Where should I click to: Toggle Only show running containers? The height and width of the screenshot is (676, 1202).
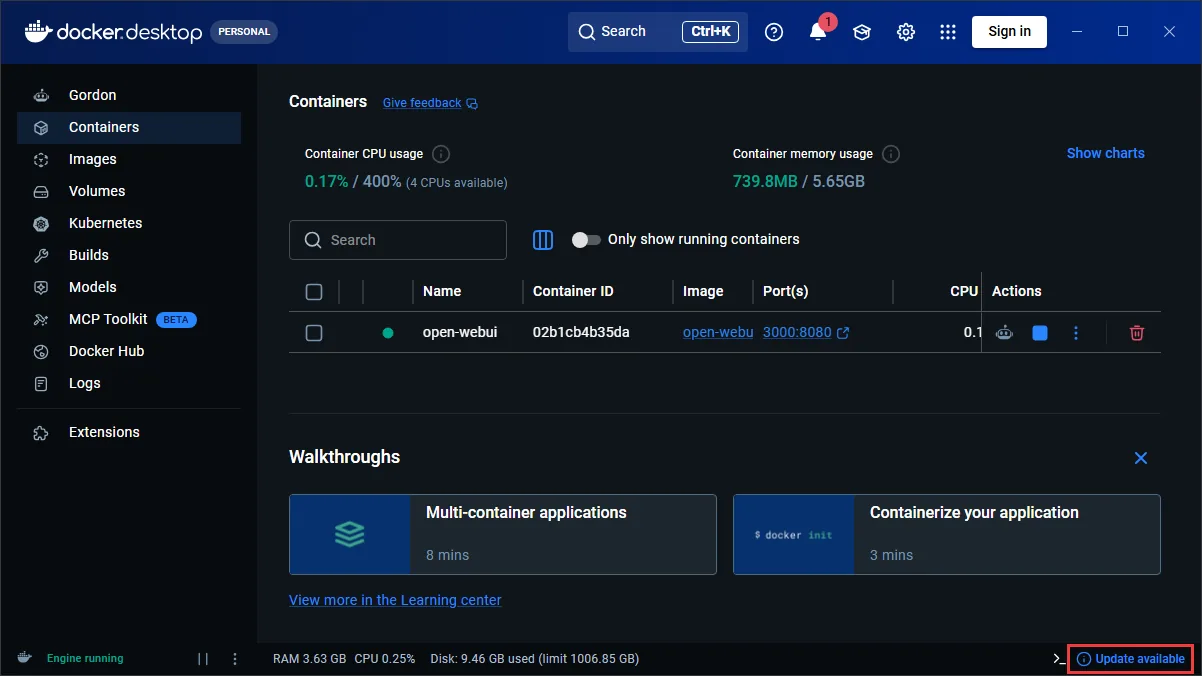tap(586, 240)
